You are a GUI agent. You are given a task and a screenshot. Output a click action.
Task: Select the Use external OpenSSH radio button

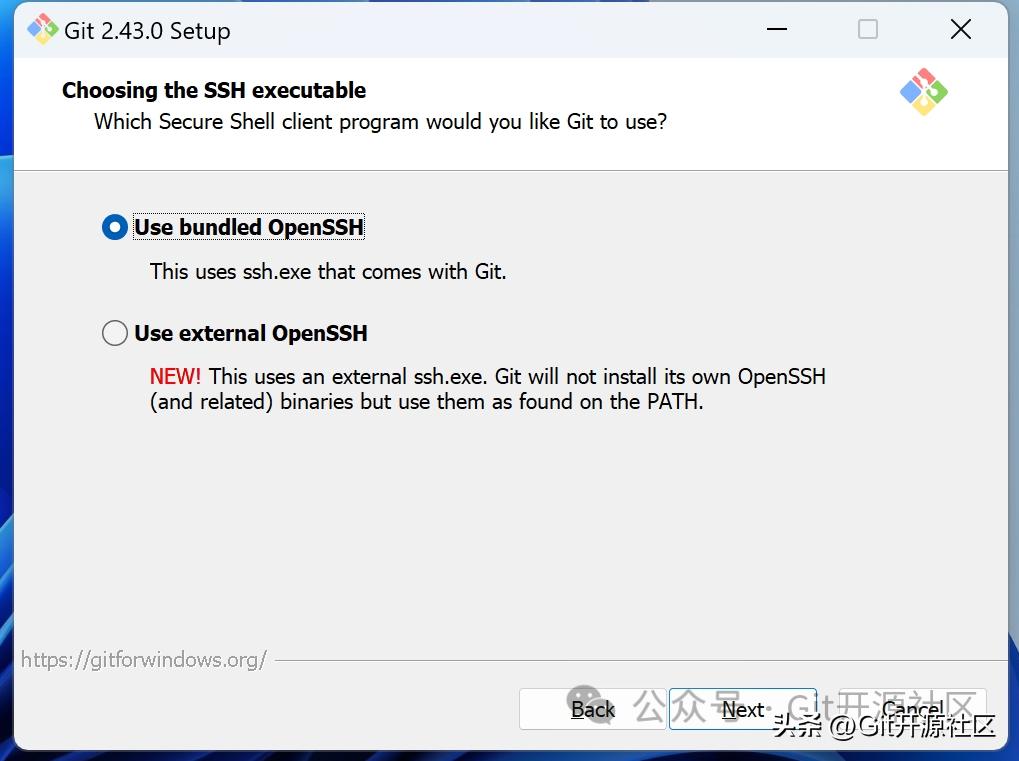click(x=115, y=333)
